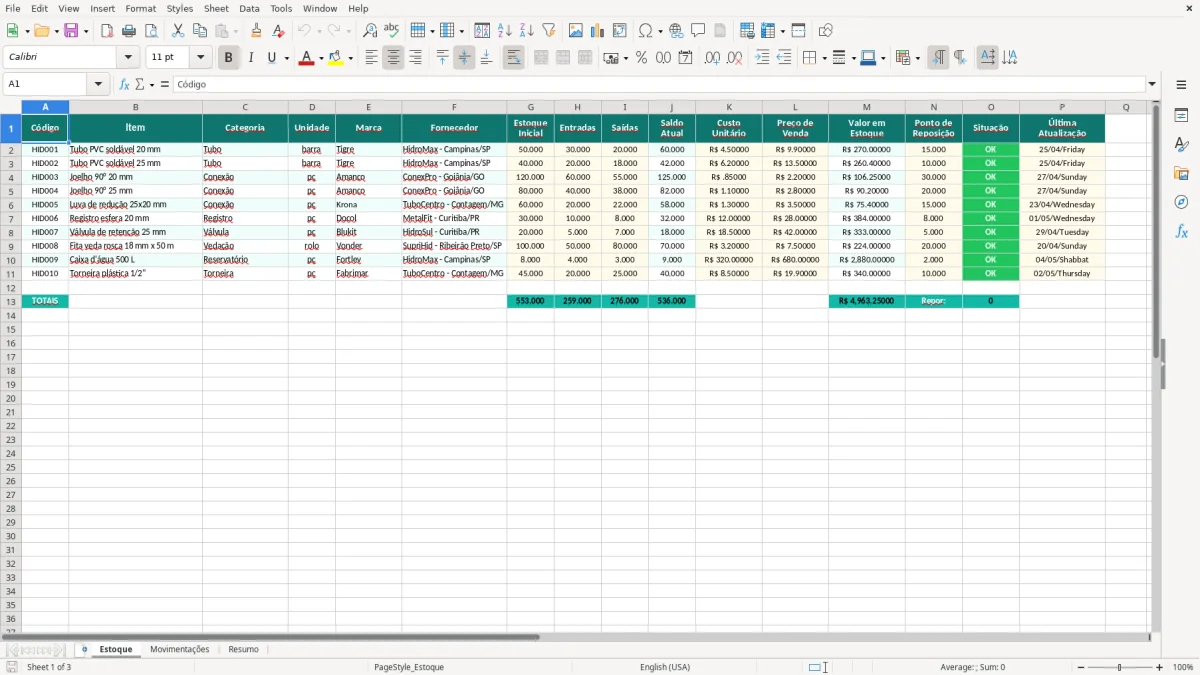Click the Add Decimal Place icon
1200x675 pixels.
[x=712, y=58]
